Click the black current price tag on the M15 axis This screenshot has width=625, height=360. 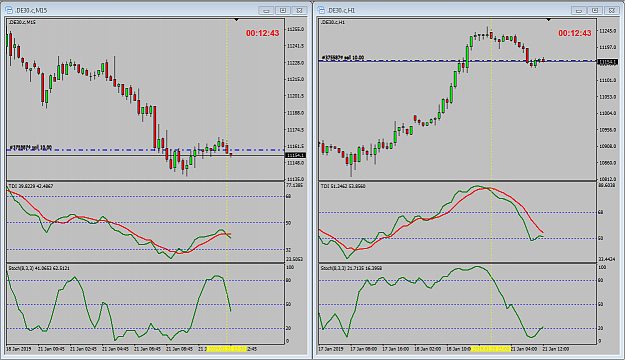pos(295,155)
